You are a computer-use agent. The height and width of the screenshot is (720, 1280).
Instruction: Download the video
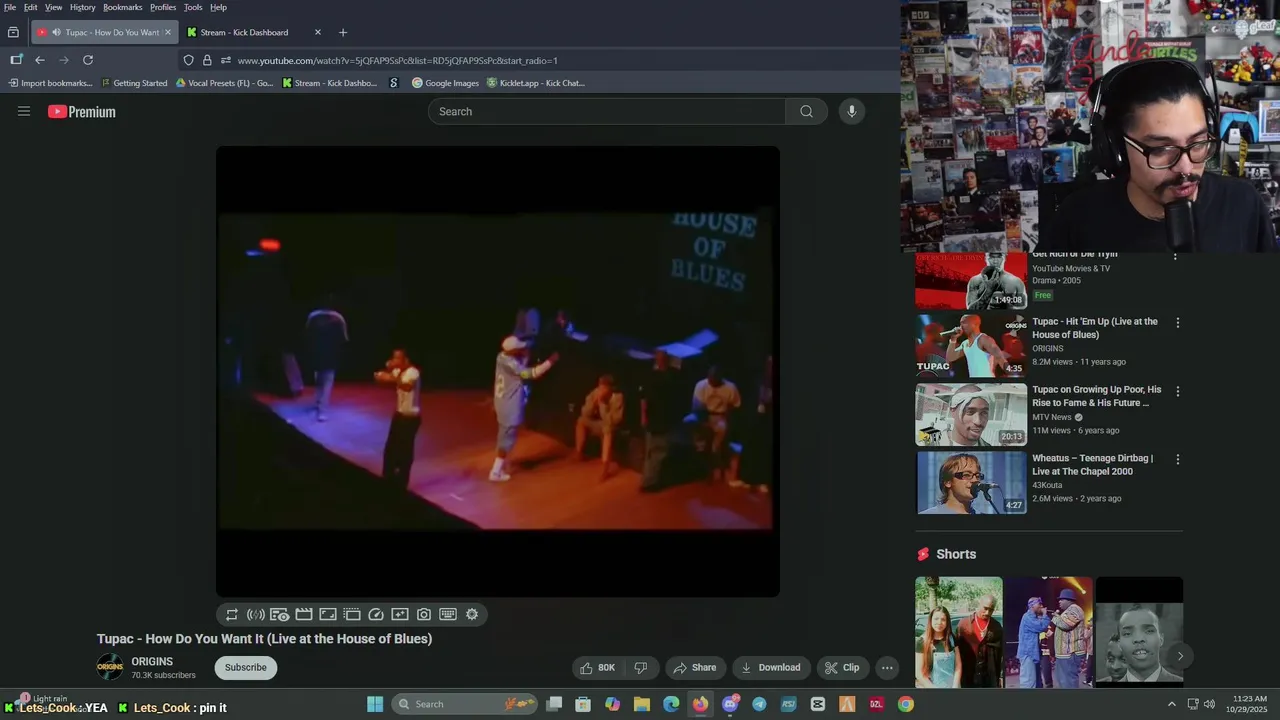(771, 668)
